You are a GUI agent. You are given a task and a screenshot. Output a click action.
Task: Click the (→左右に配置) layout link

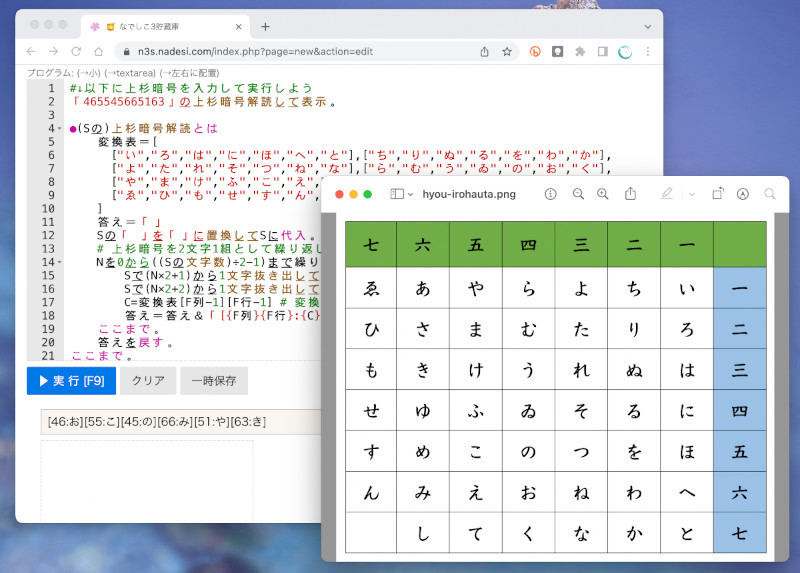click(x=189, y=73)
